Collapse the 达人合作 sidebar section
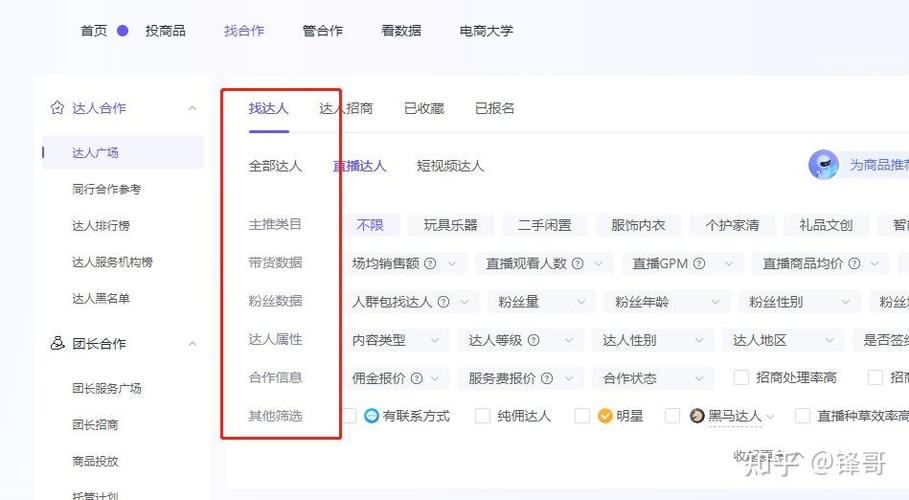Image resolution: width=909 pixels, height=500 pixels. 192,108
